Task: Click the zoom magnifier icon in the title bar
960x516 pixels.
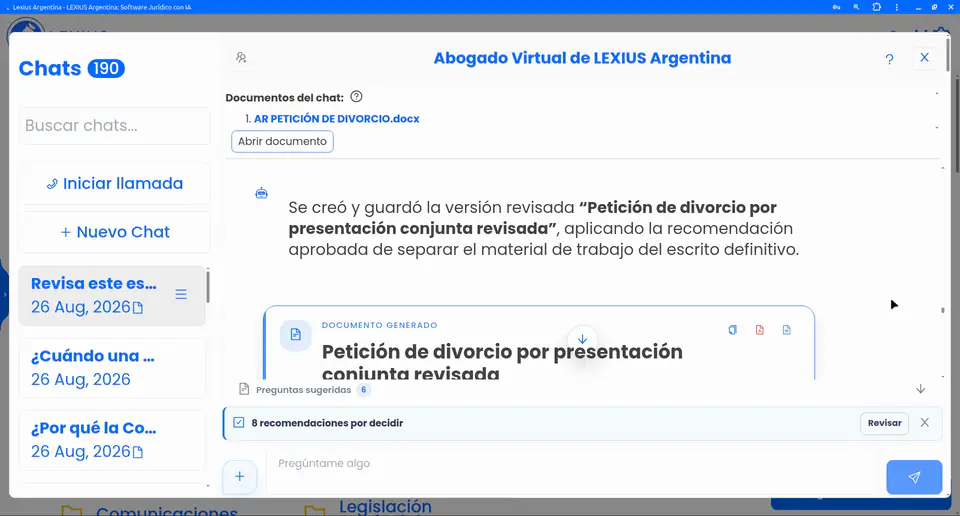Action: 856,7
